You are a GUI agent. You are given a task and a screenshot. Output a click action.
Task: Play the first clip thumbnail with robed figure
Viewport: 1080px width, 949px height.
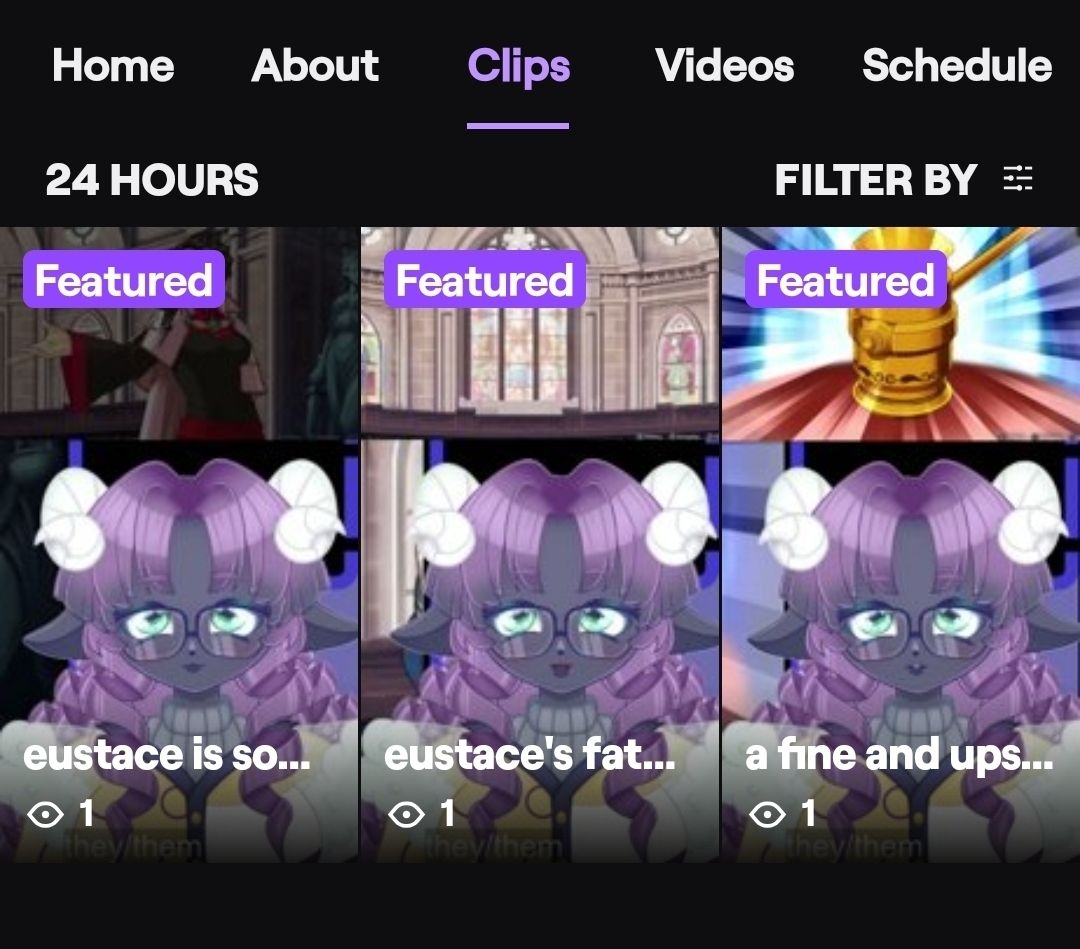pyautogui.click(x=179, y=544)
